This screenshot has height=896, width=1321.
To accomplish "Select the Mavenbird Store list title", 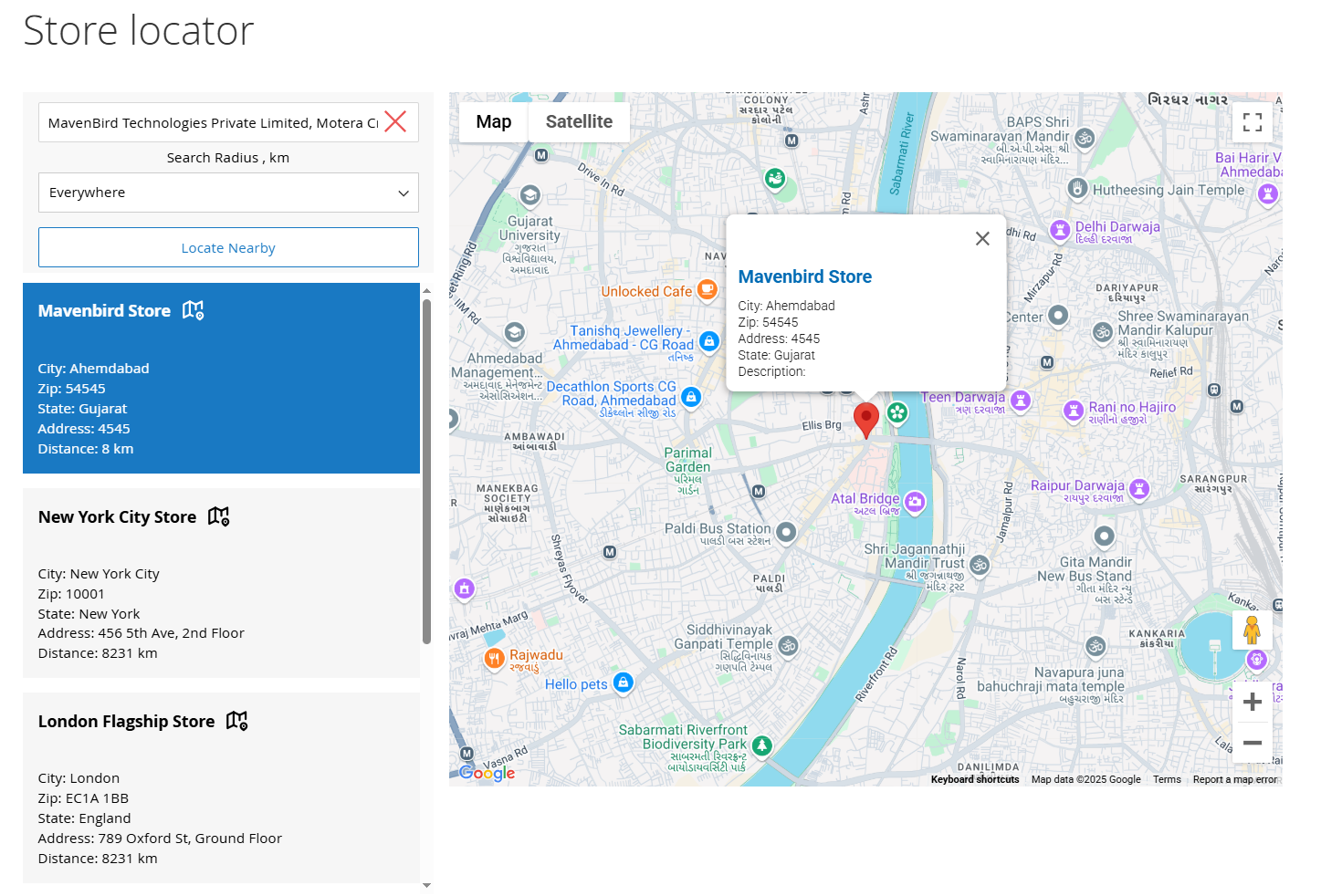I will click(x=104, y=311).
